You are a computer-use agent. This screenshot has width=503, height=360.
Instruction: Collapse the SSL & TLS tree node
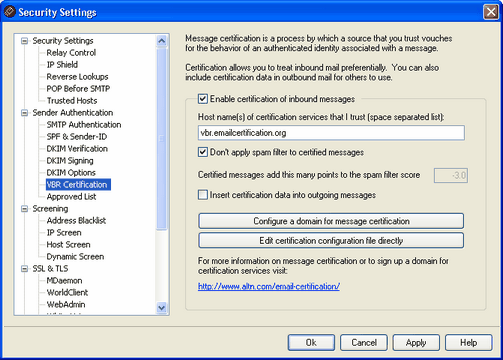point(24,269)
